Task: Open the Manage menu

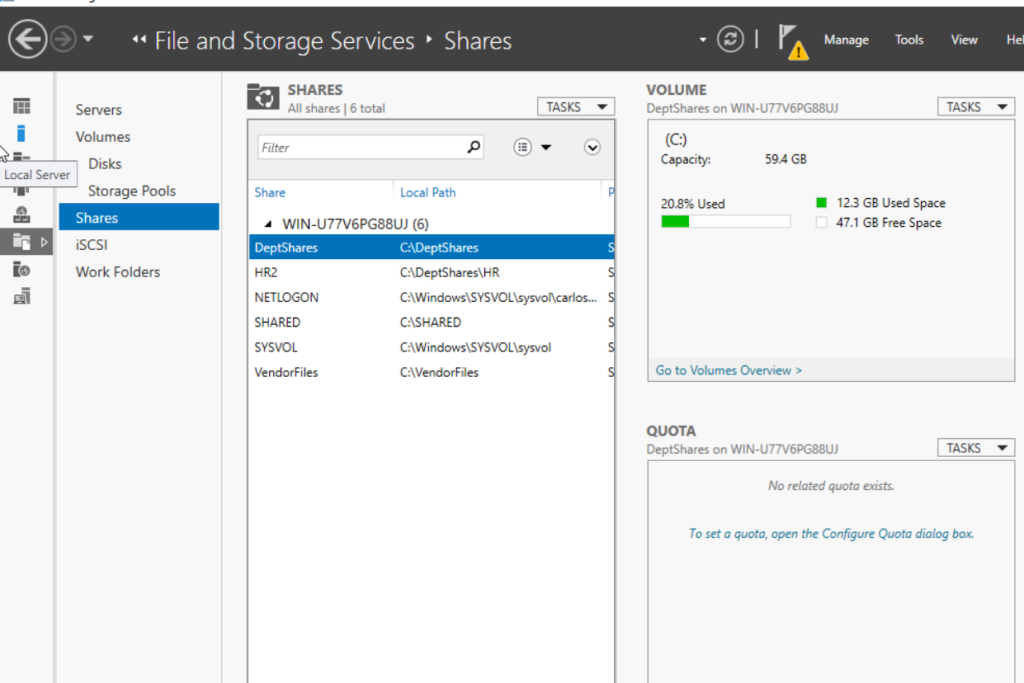Action: pos(846,40)
